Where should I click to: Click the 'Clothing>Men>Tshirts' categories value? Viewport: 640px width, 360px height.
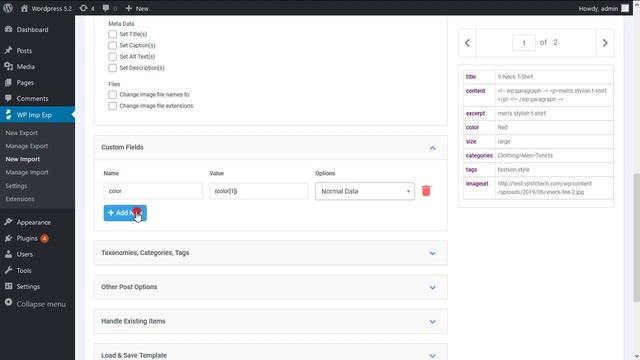click(x=525, y=156)
